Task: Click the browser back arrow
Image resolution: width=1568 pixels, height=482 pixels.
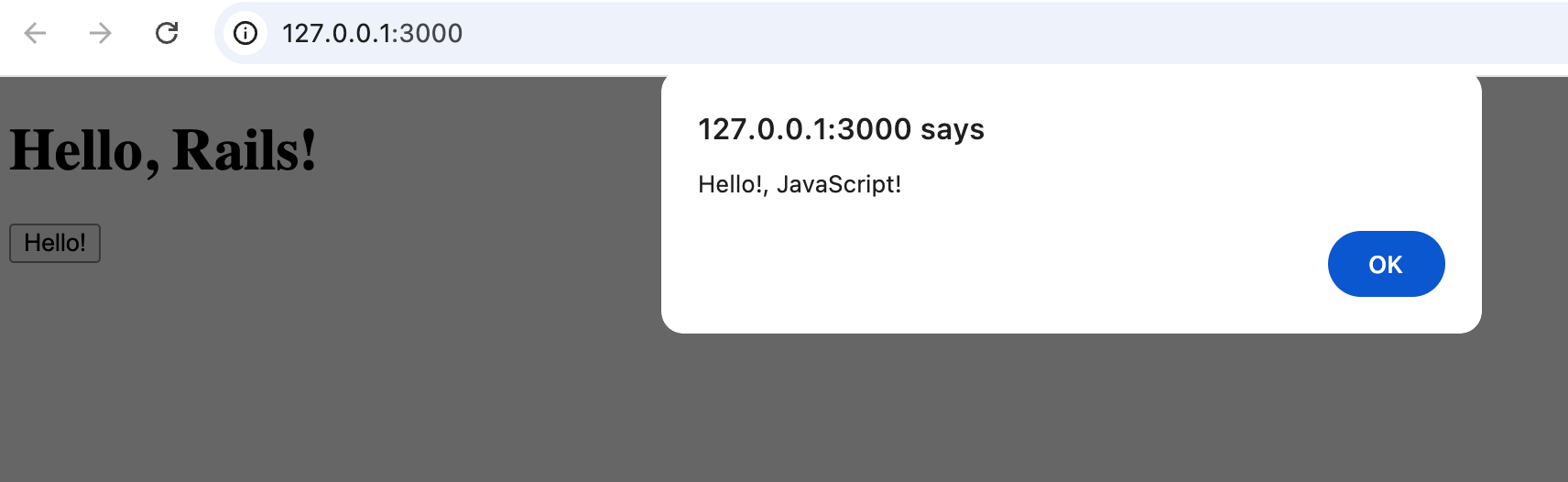Action: point(35,33)
